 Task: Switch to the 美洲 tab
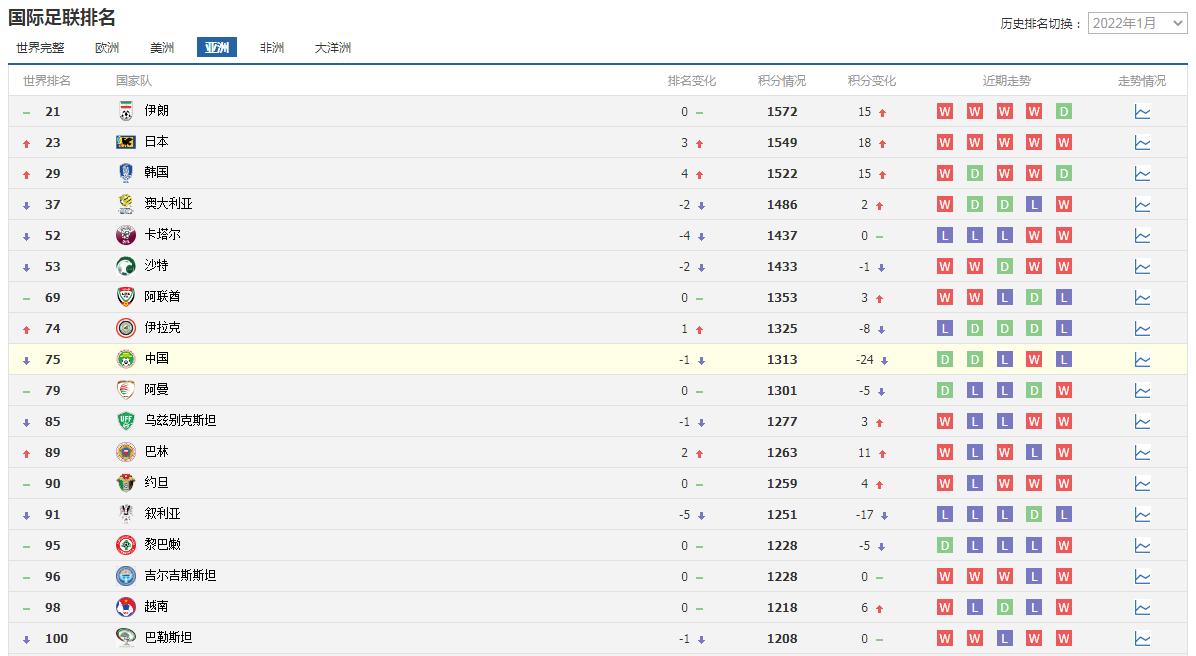tap(162, 47)
